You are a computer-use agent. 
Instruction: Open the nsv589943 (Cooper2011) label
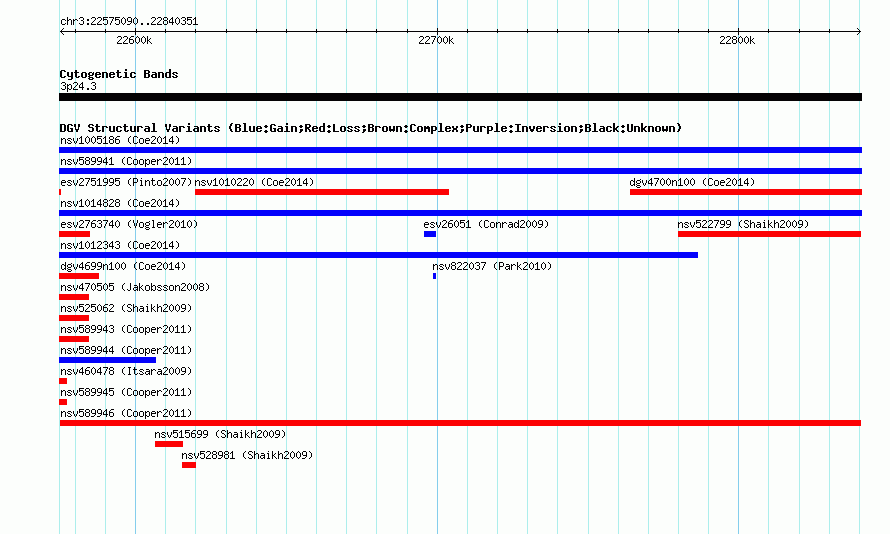126,329
